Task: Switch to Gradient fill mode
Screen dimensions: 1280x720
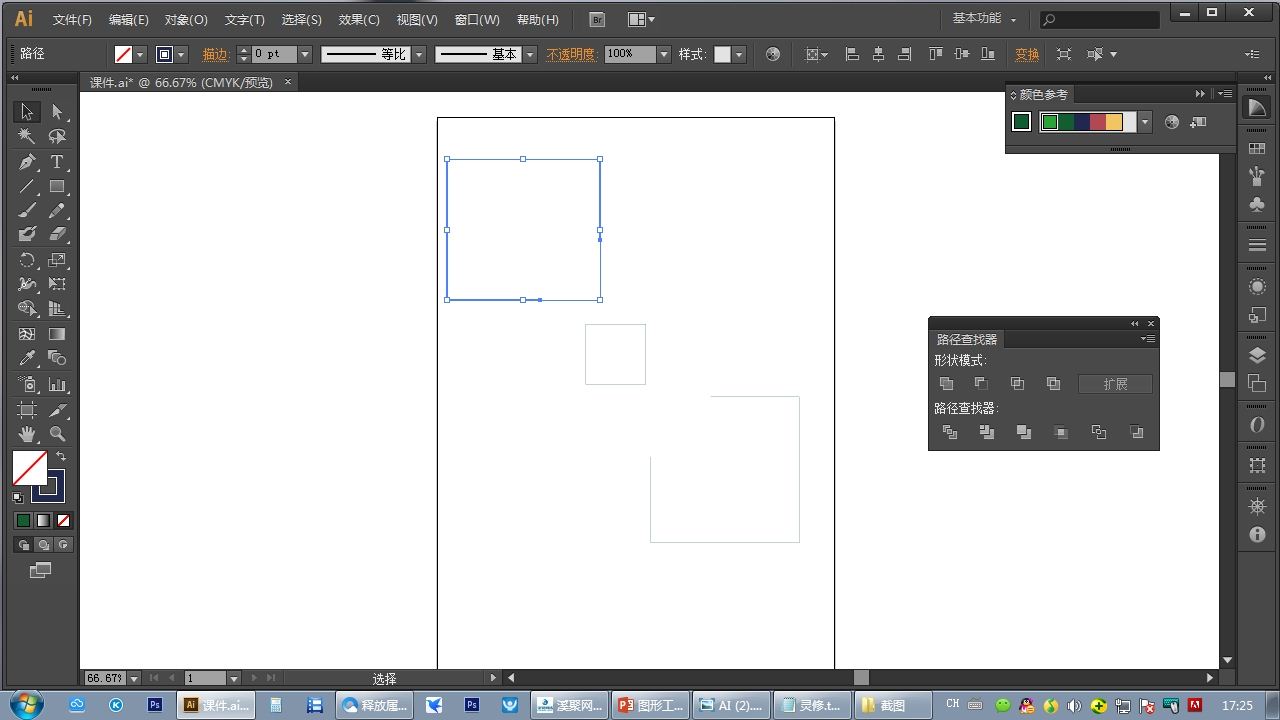Action: coord(43,520)
